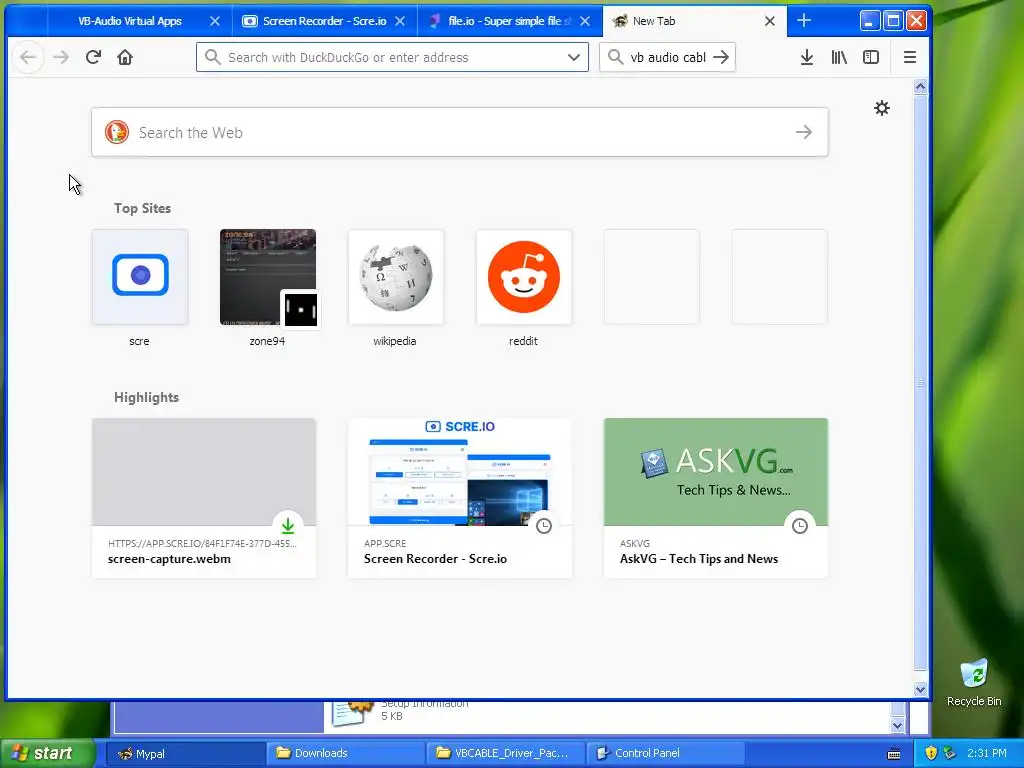
Task: Toggle the sidebar view icon
Action: 871,57
